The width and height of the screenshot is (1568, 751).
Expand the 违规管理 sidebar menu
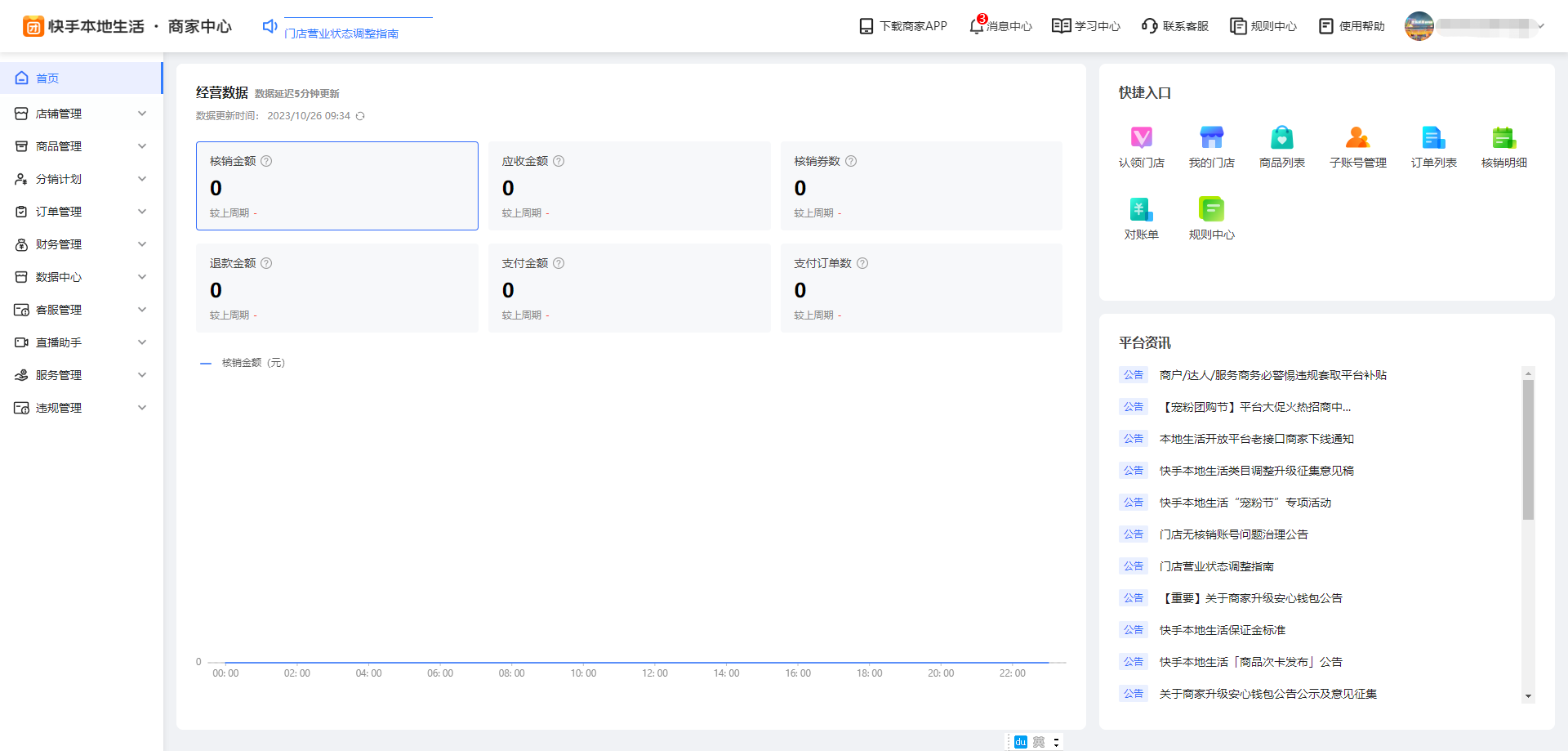pos(81,408)
